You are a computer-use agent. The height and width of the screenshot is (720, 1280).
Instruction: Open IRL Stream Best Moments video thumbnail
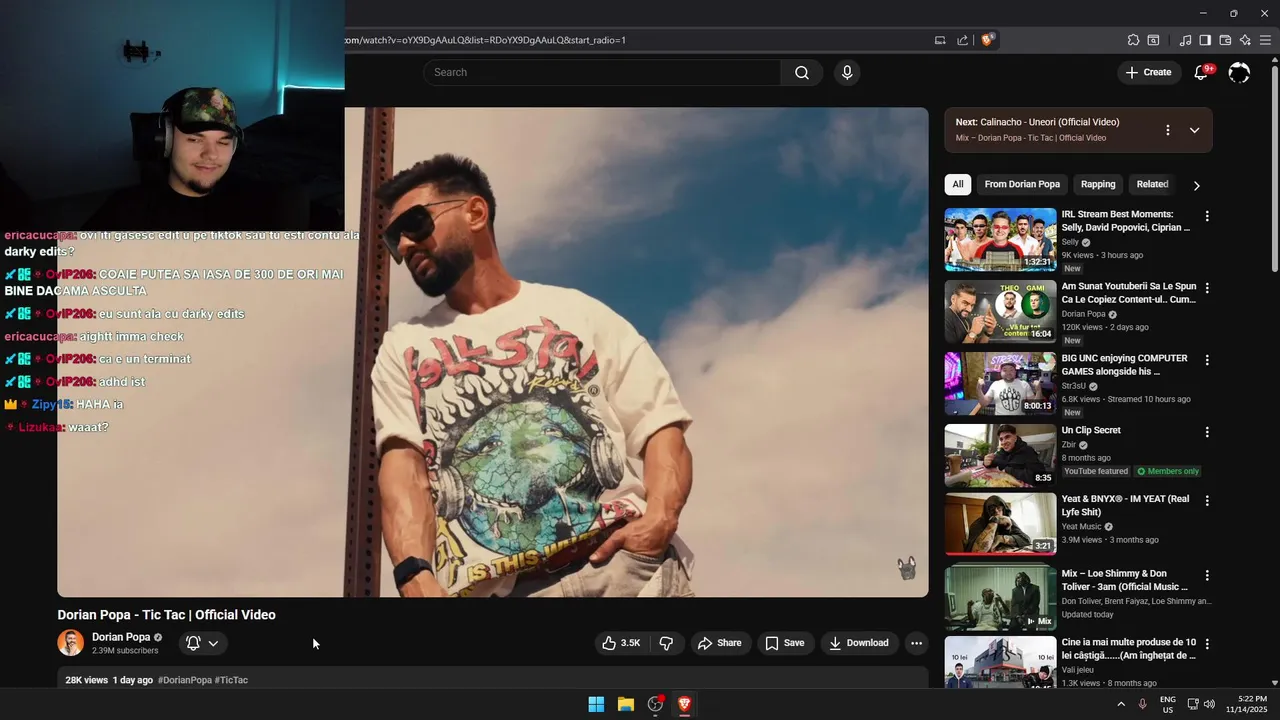1000,239
